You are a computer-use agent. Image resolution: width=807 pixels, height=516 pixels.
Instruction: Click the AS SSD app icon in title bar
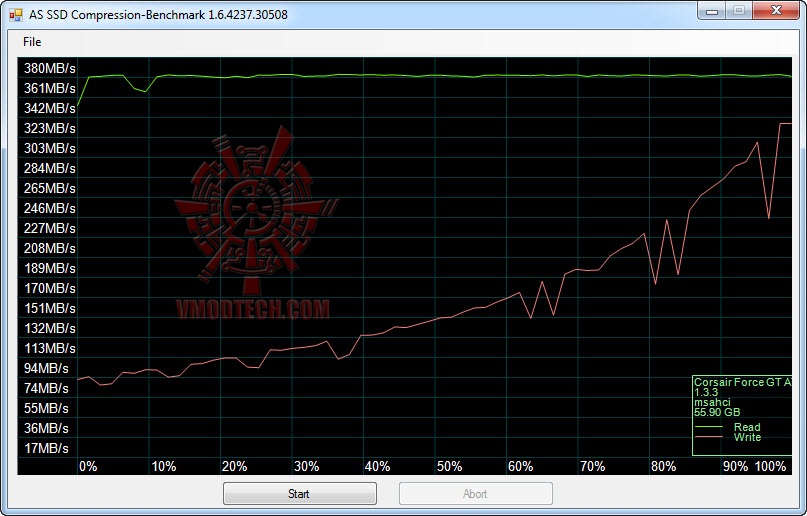click(x=16, y=14)
